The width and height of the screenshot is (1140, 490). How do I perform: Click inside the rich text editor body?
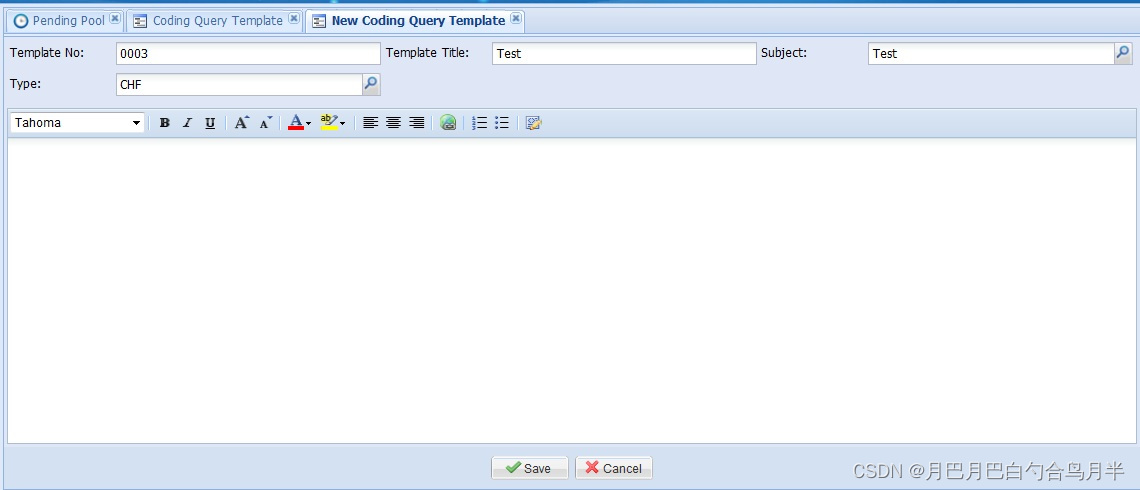[571, 290]
